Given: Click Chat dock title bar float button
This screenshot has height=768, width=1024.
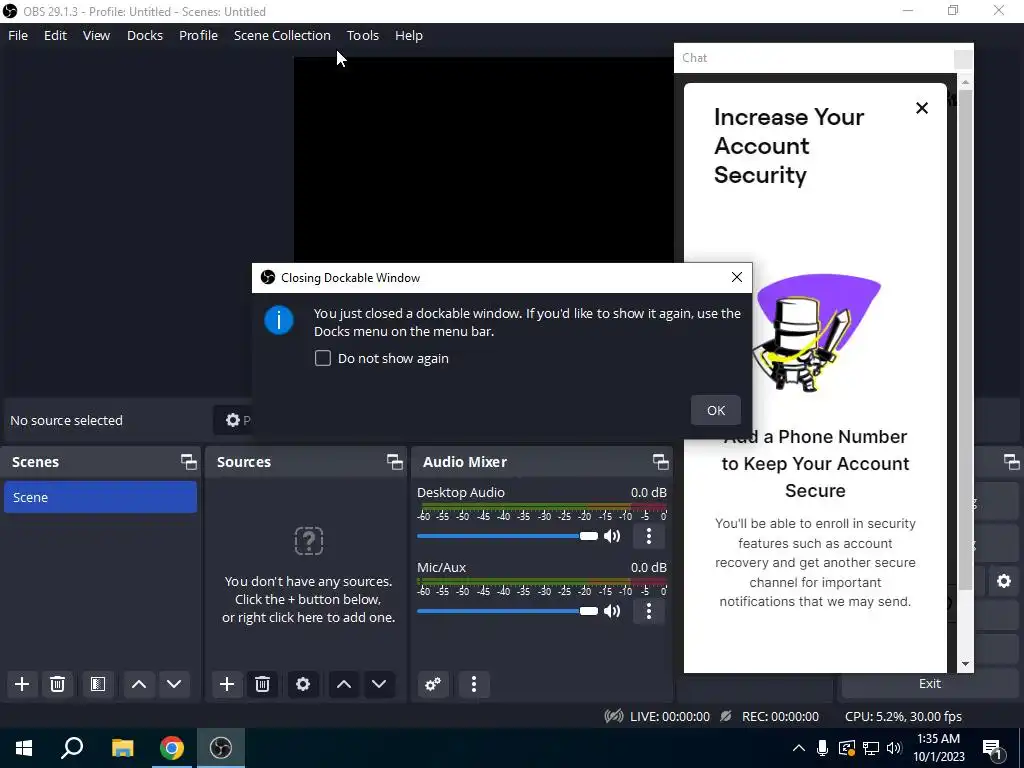Looking at the screenshot, I should [x=963, y=59].
